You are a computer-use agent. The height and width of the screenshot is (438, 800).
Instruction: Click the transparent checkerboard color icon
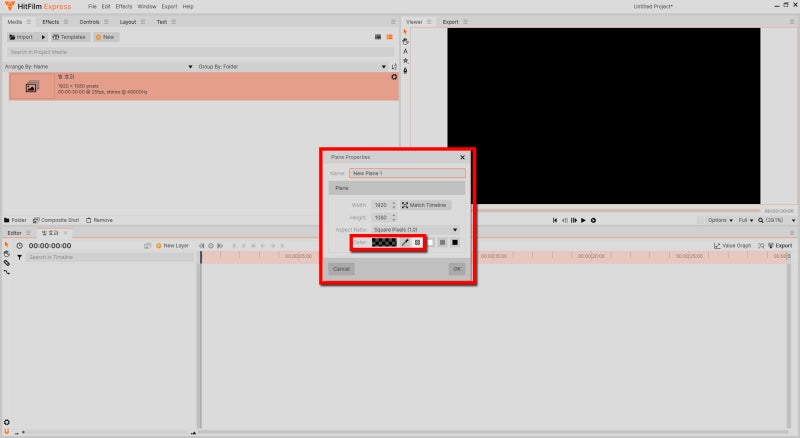pos(417,242)
